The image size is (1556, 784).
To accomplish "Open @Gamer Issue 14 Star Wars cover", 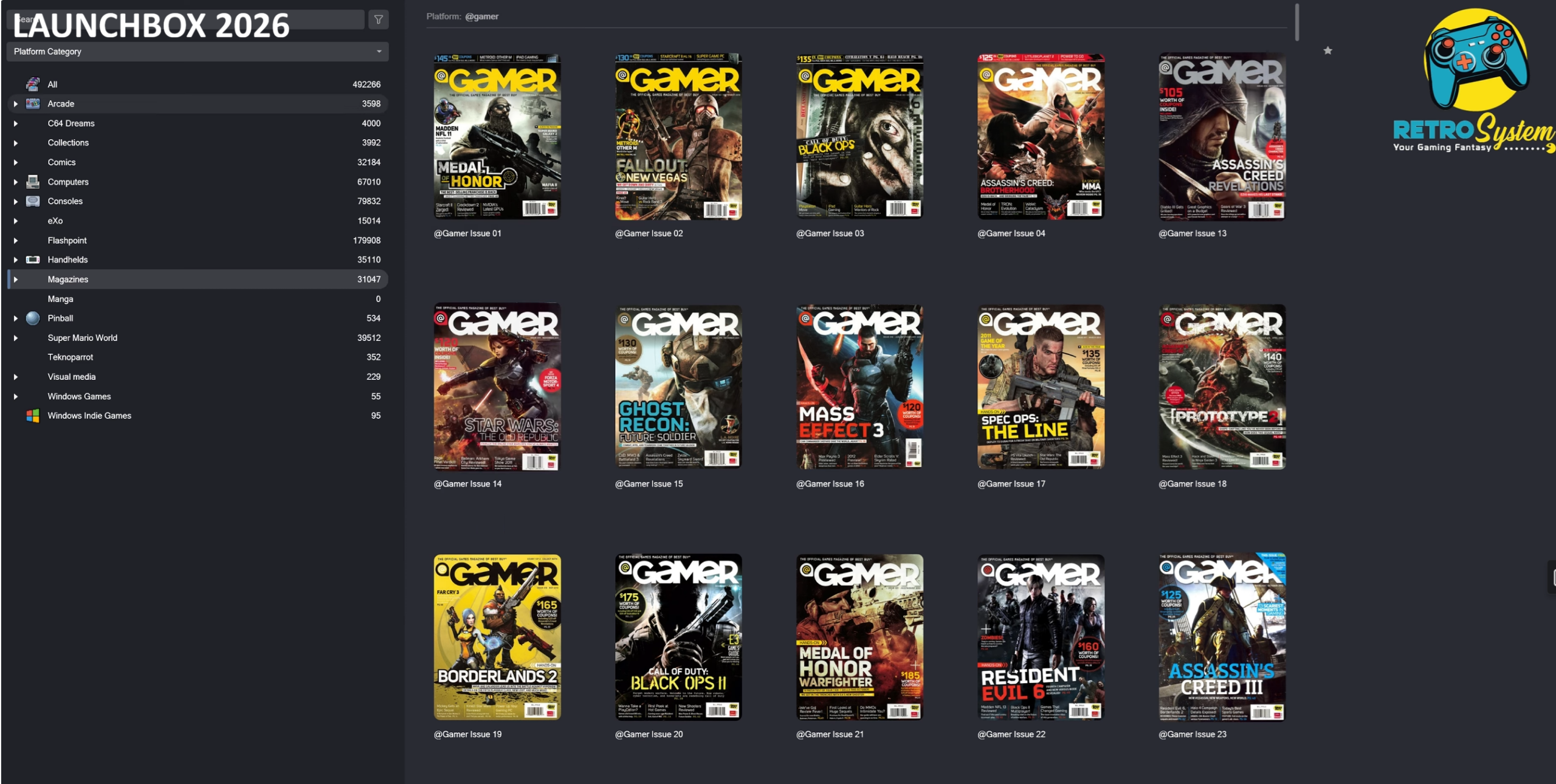I will point(497,387).
